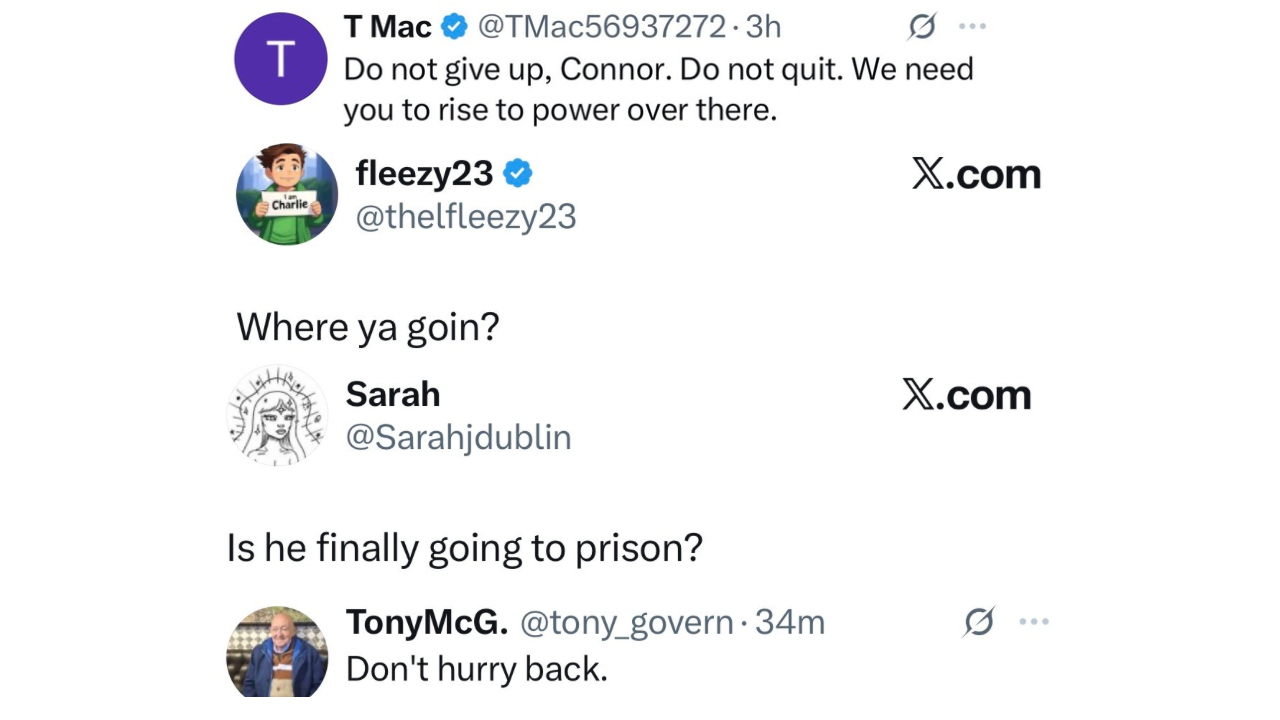Click the Grok icon on TonyMcG.'s tweet

pos(979,622)
